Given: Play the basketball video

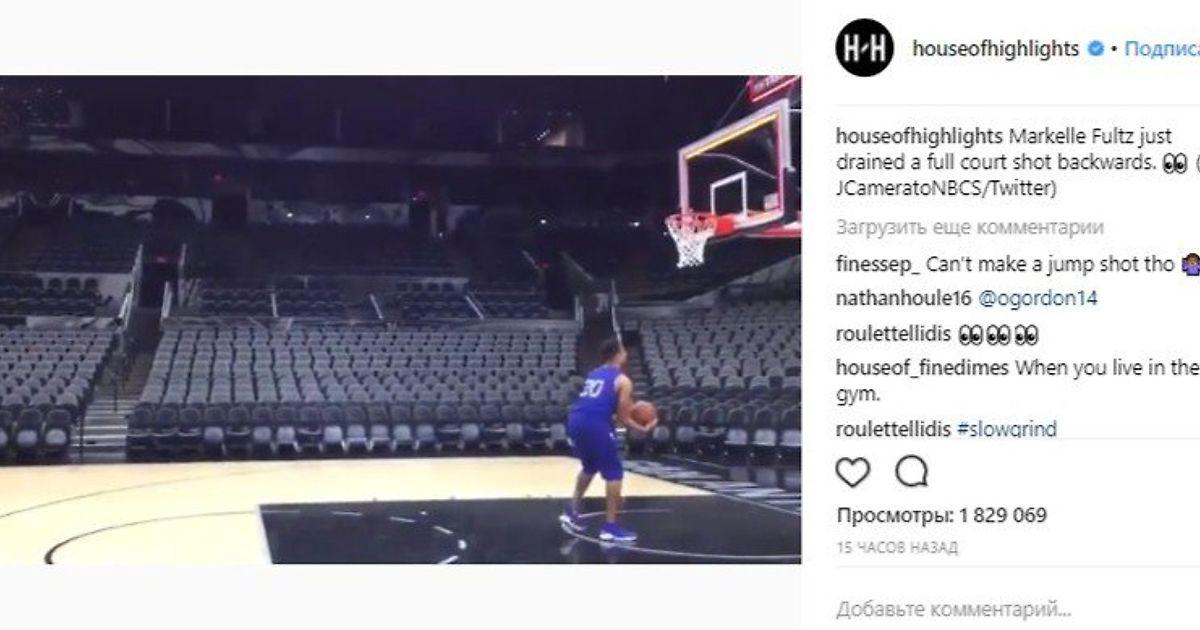Looking at the screenshot, I should 400,320.
